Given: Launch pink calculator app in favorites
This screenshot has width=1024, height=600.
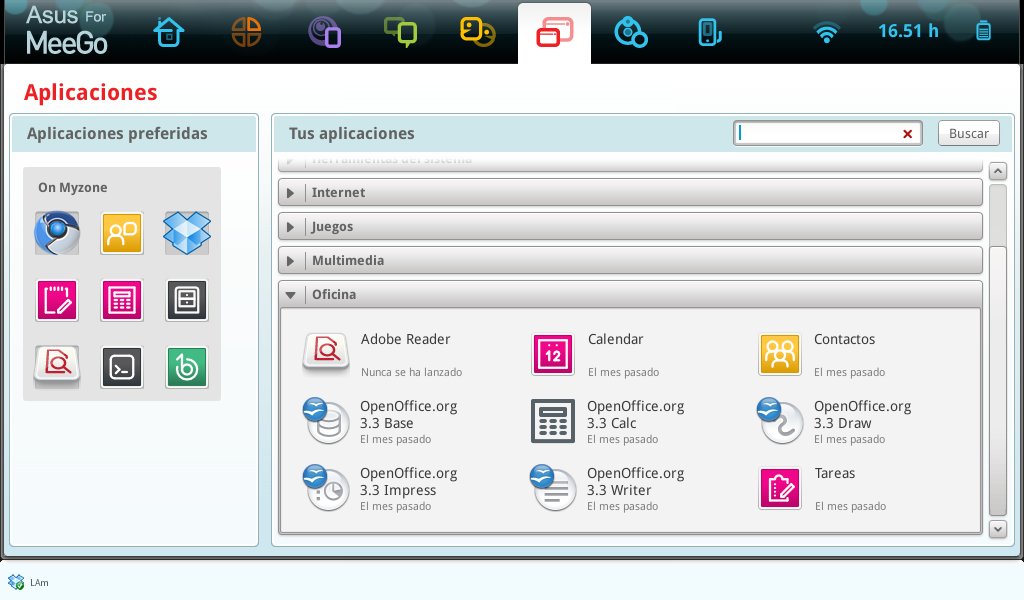Looking at the screenshot, I should [122, 300].
